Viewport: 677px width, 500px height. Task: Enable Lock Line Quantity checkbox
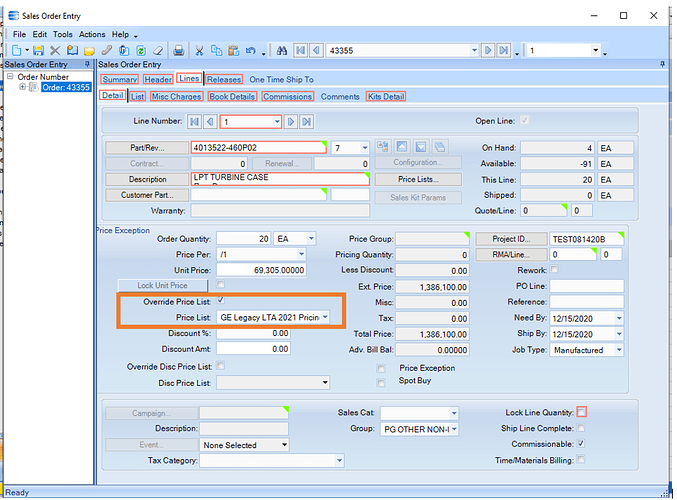[582, 412]
